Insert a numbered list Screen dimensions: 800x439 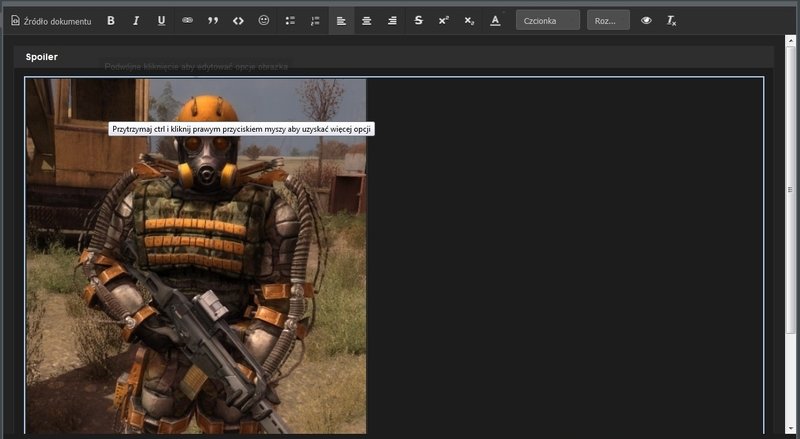click(x=315, y=20)
